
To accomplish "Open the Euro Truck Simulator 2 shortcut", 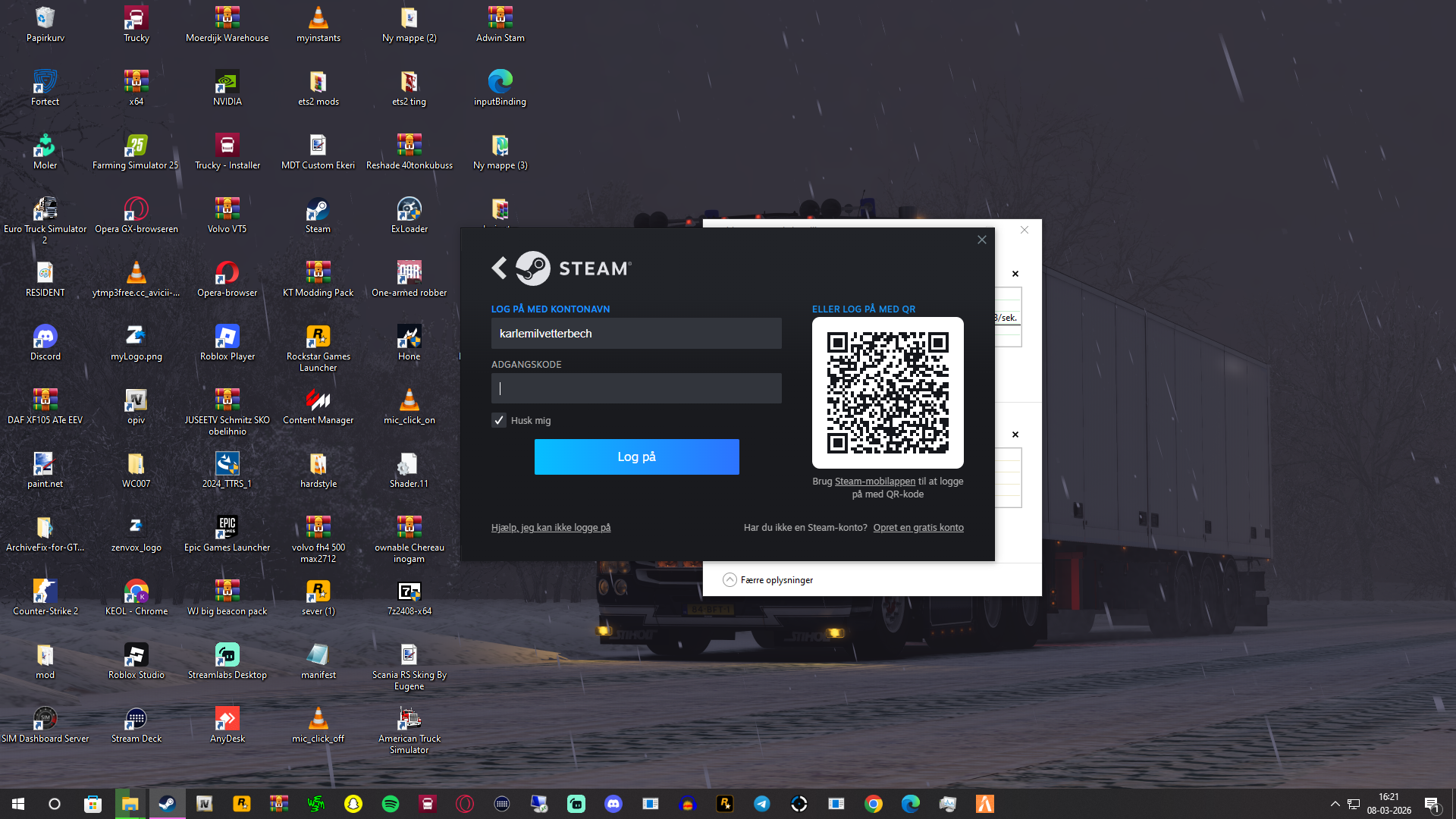I will tap(45, 210).
